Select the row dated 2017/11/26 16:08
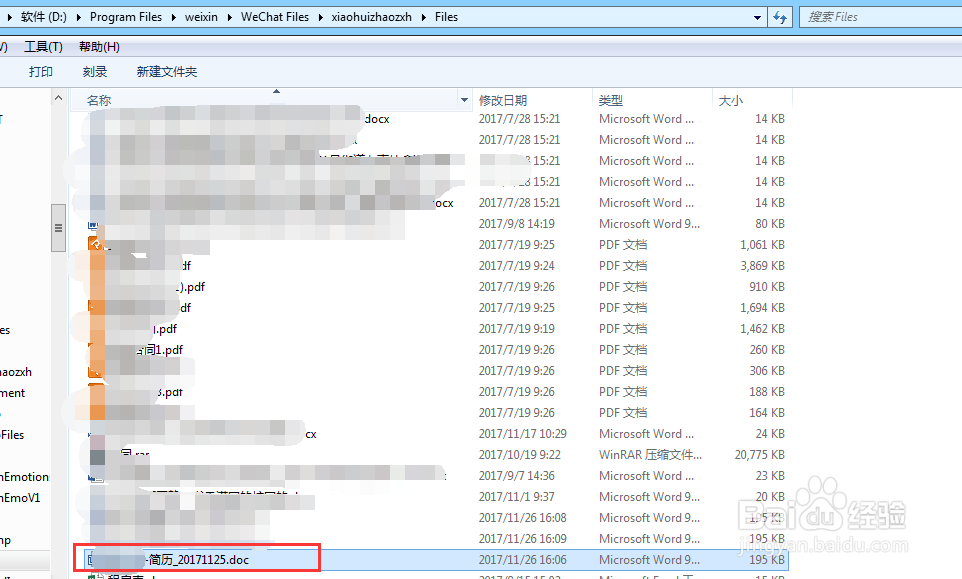This screenshot has width=962, height=579. tap(436, 518)
